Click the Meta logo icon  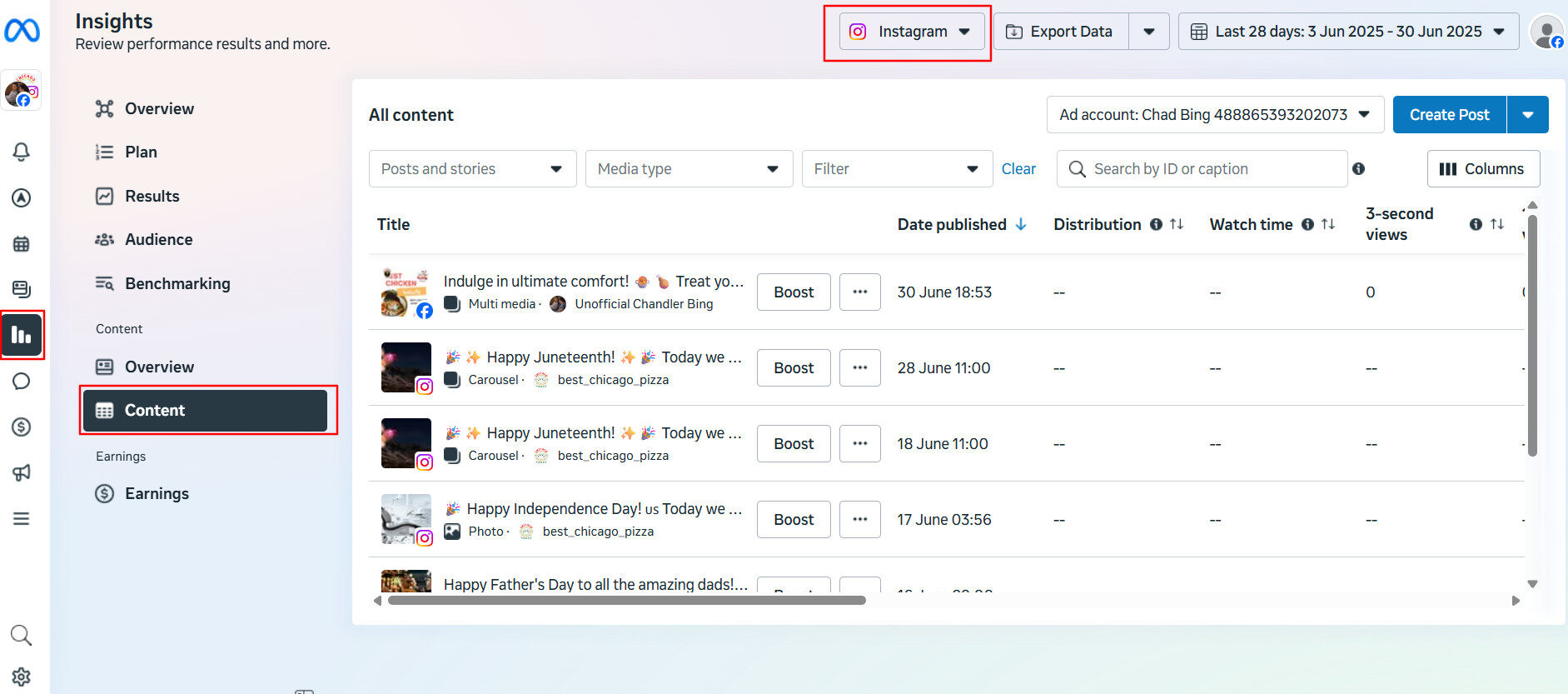pos(22,31)
